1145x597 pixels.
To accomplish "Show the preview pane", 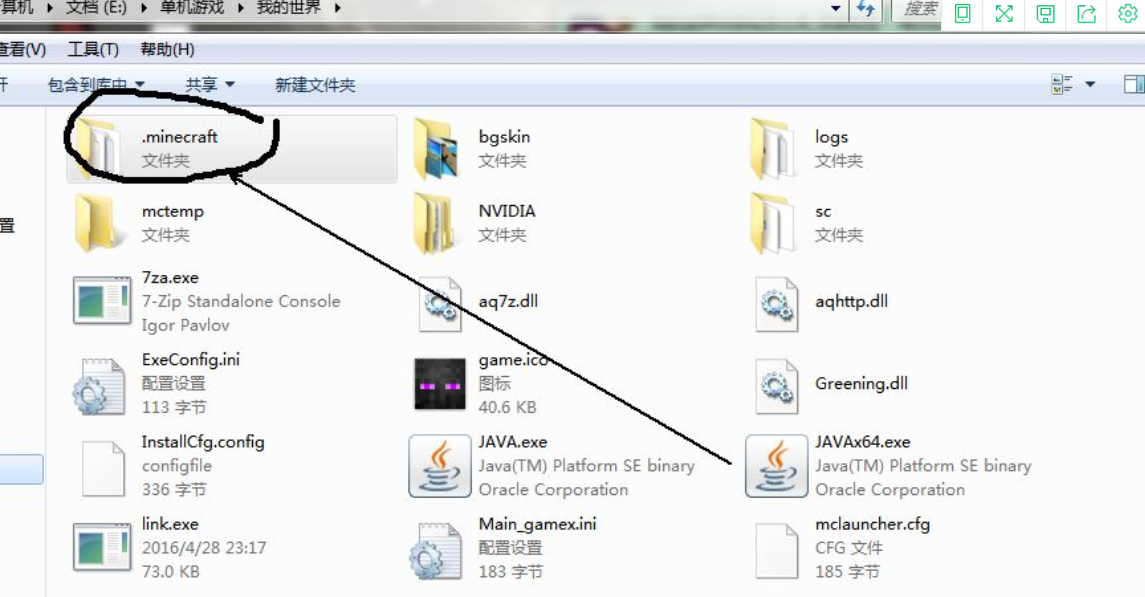I will click(1134, 85).
